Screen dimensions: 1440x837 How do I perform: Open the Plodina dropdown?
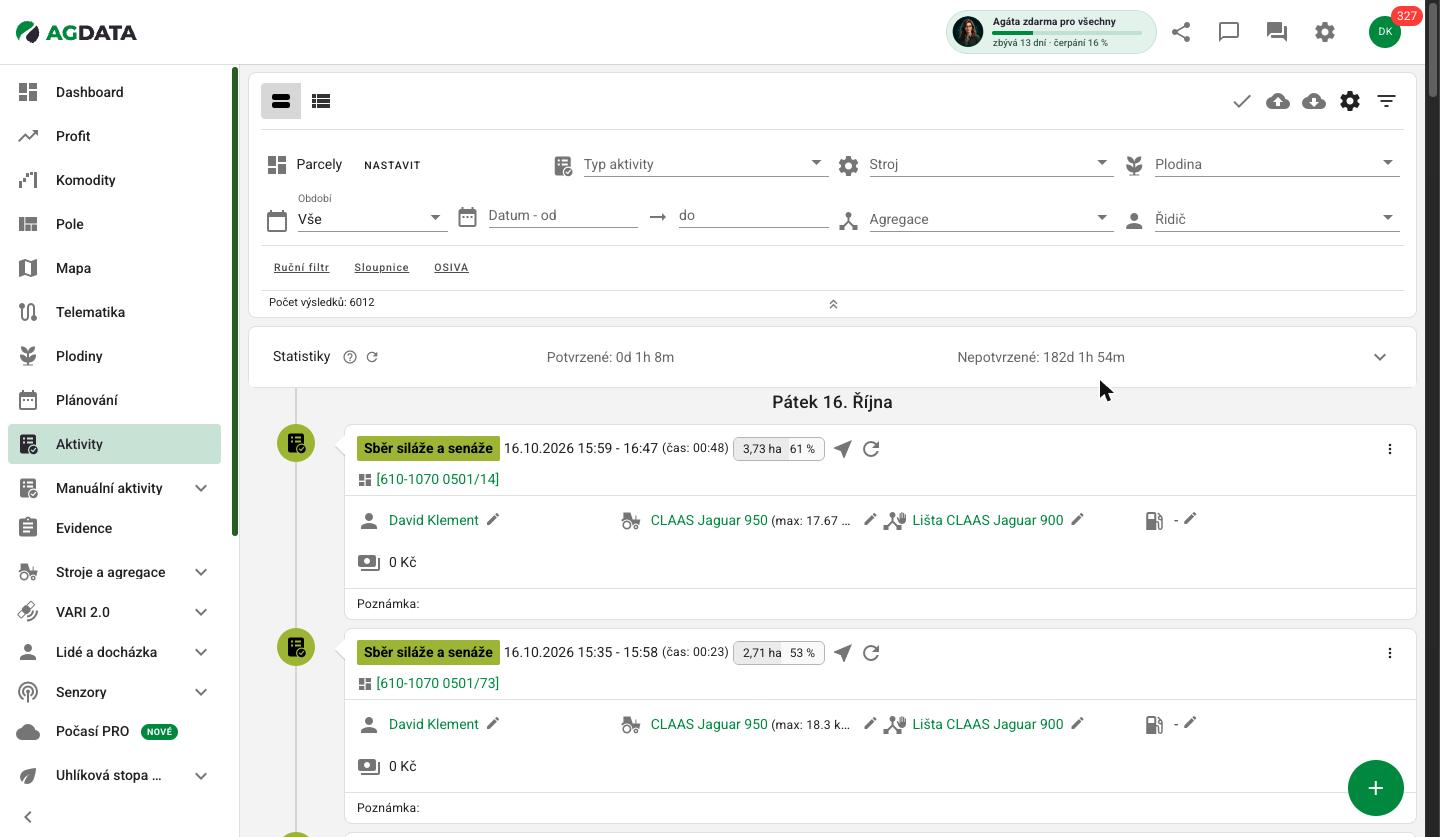coord(1277,164)
